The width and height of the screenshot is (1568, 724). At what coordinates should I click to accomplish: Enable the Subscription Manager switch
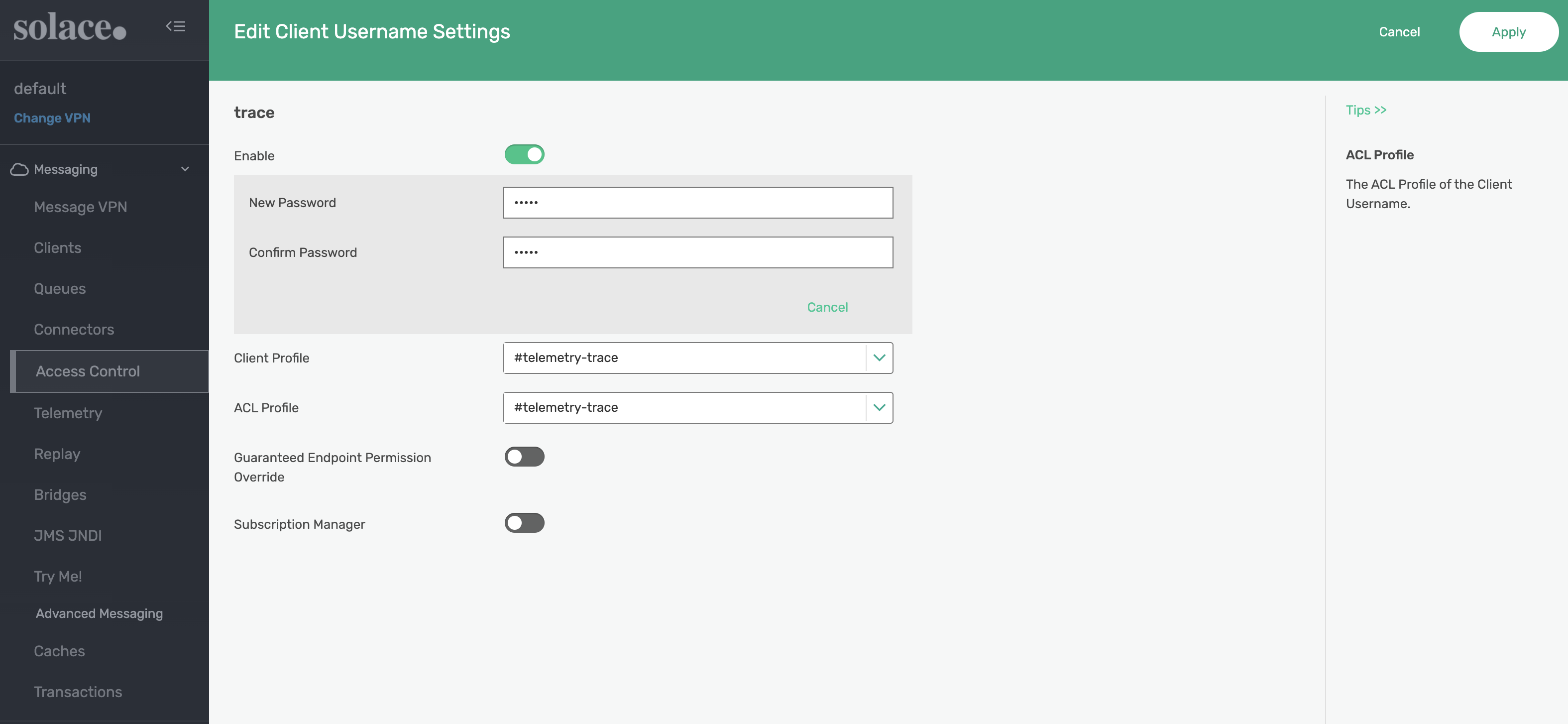[x=524, y=523]
